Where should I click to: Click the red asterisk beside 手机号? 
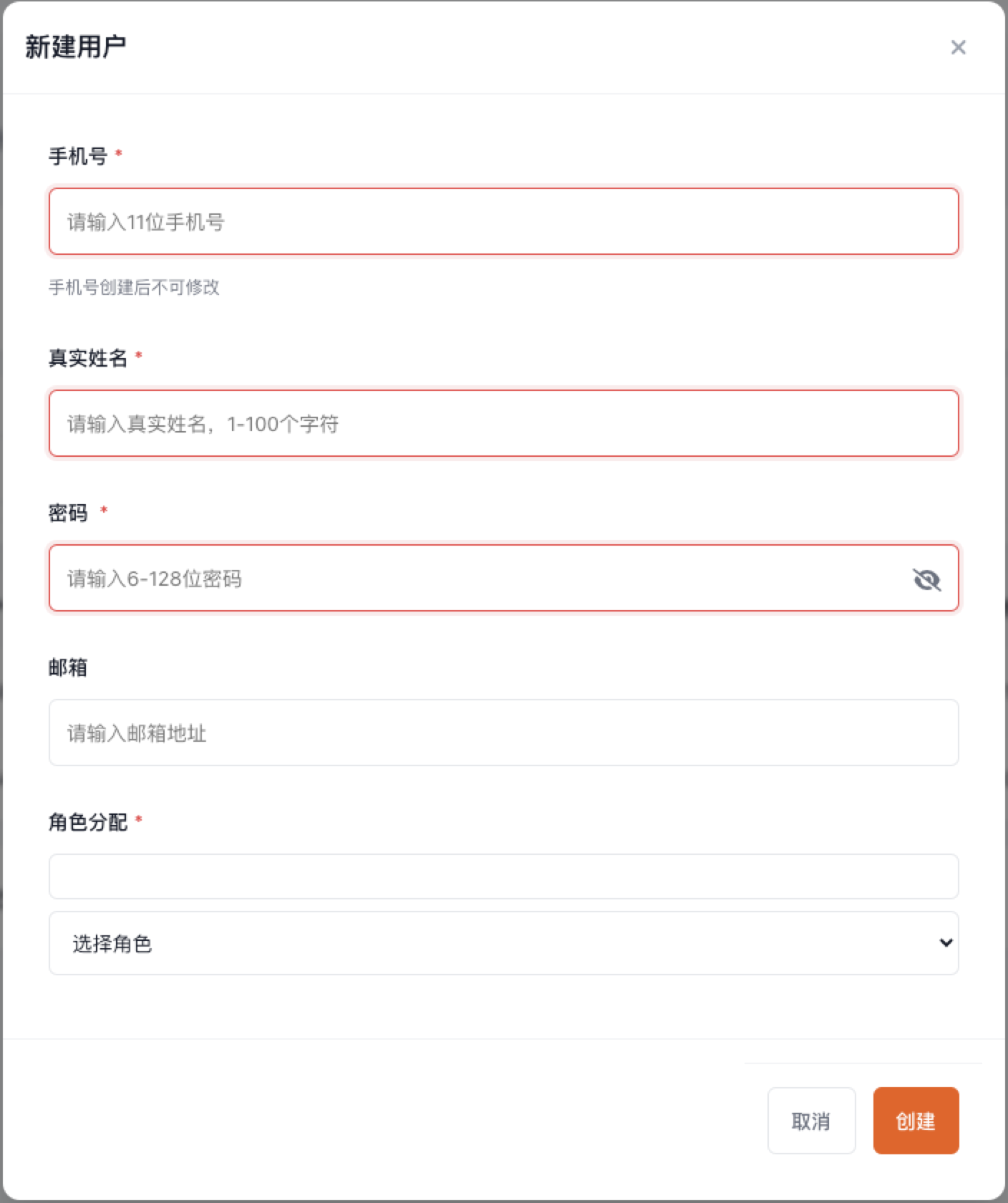pos(119,153)
